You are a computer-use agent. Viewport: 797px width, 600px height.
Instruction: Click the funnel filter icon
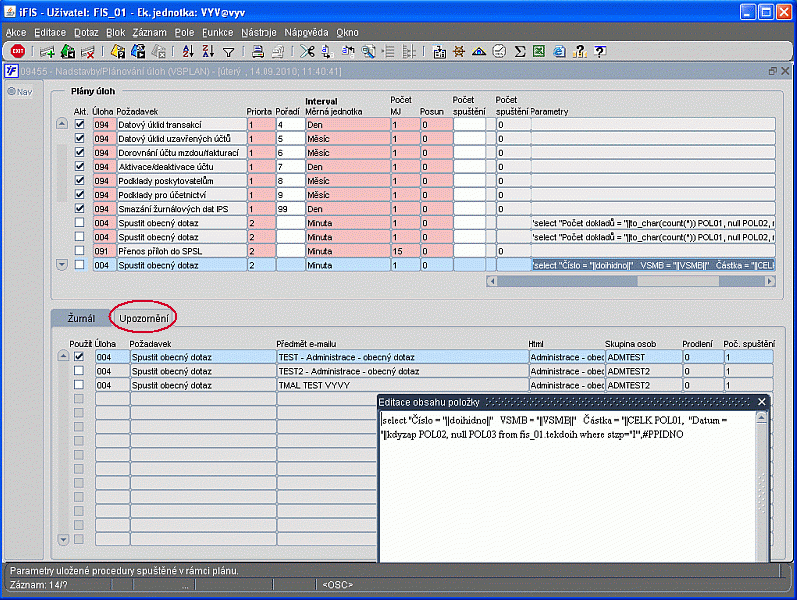pyautogui.click(x=229, y=52)
